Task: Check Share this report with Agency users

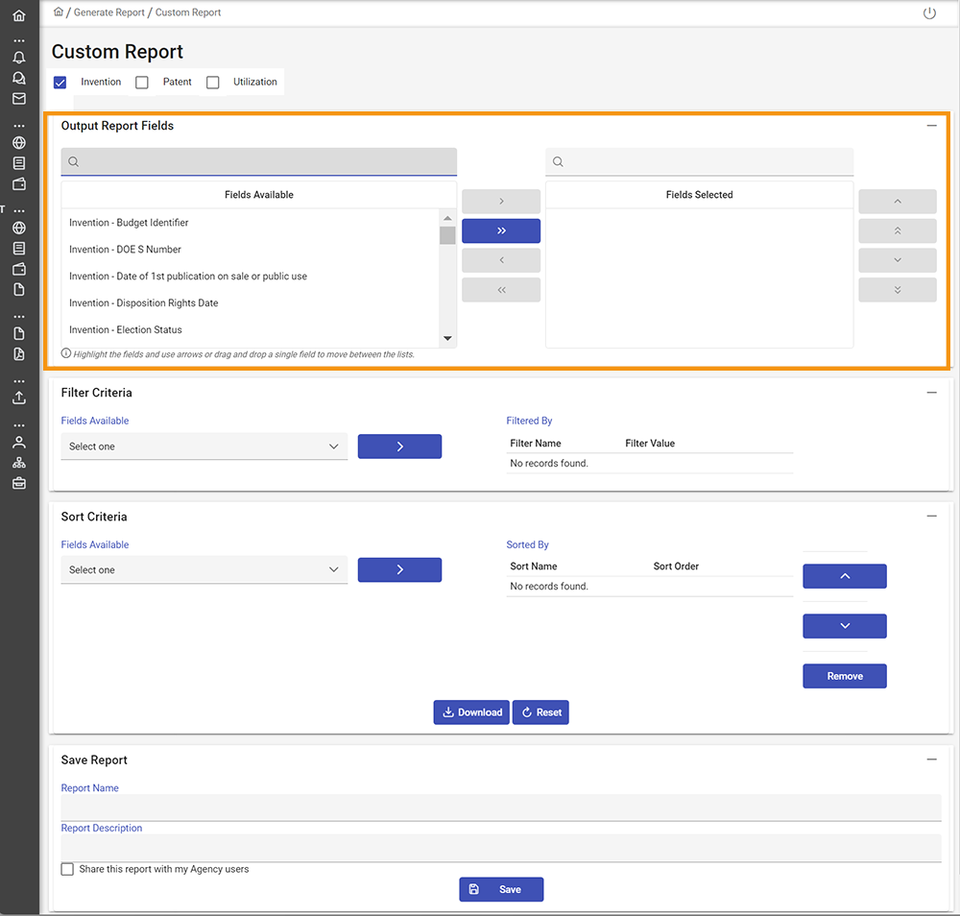Action: tap(68, 869)
